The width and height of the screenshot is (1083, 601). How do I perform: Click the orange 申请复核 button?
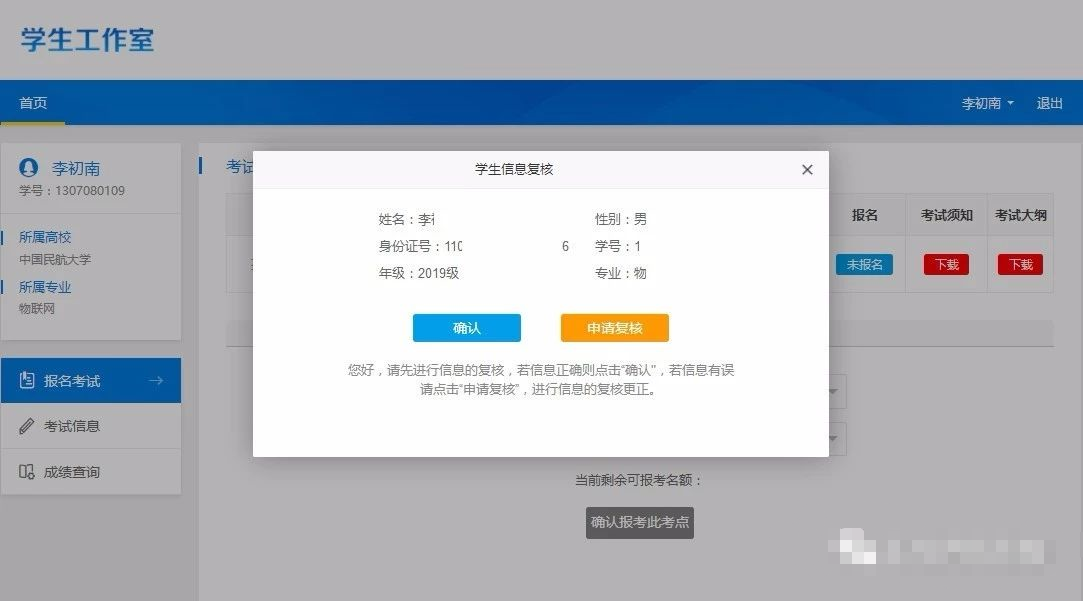tap(614, 328)
